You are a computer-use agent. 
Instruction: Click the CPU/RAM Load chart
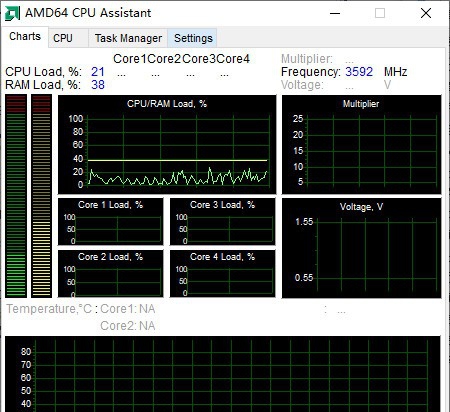click(x=167, y=144)
